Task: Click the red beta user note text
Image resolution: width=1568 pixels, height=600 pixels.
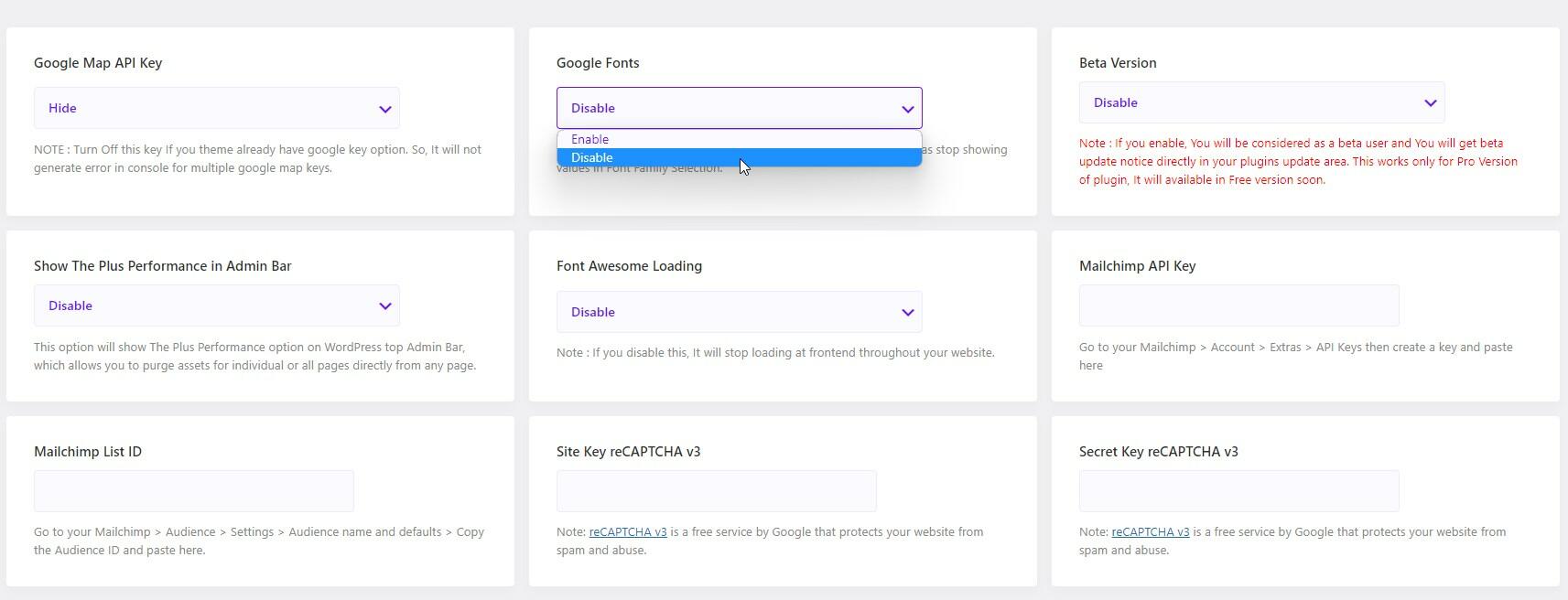Action: coord(1298,161)
